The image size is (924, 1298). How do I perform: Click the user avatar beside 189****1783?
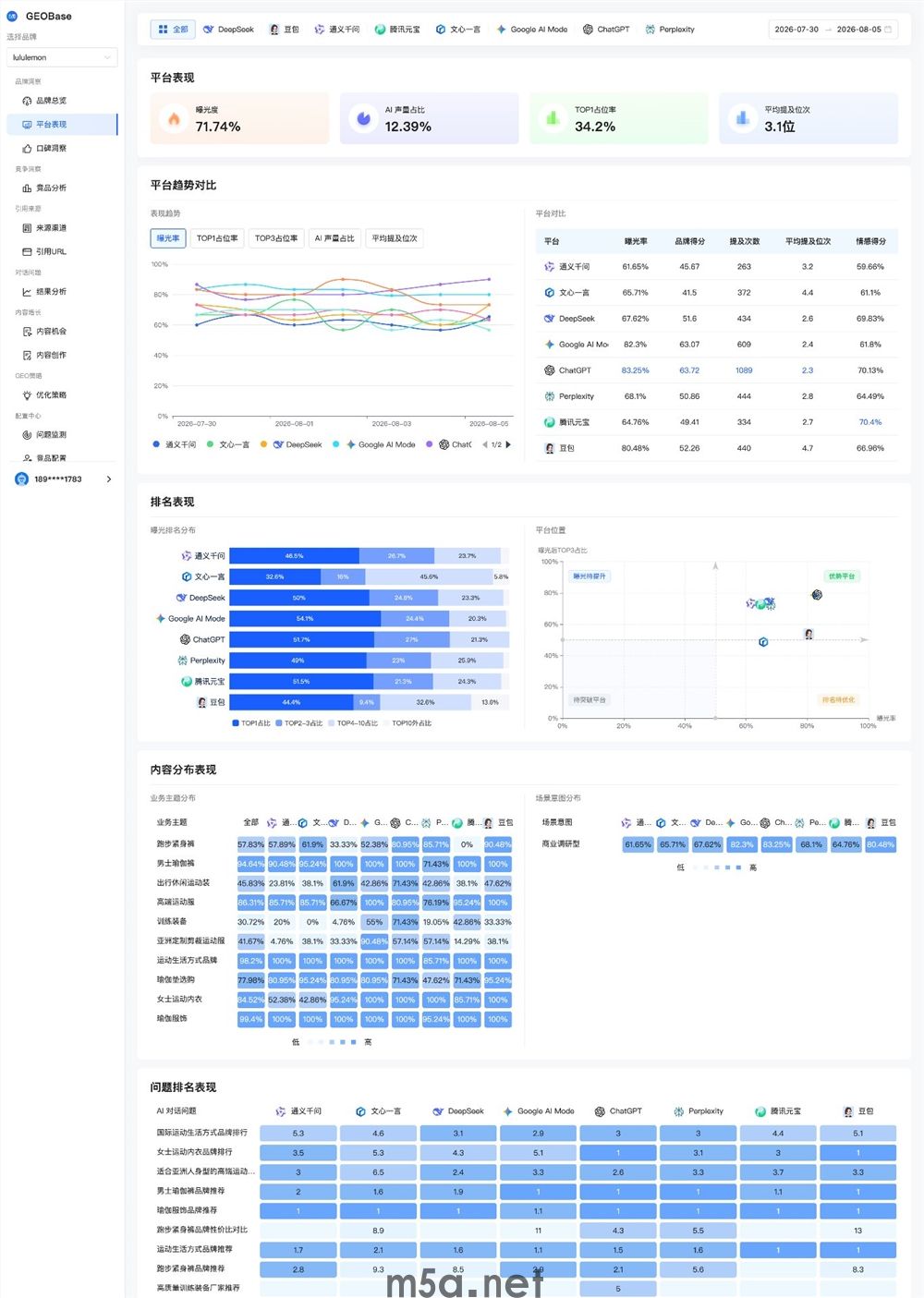click(x=22, y=479)
